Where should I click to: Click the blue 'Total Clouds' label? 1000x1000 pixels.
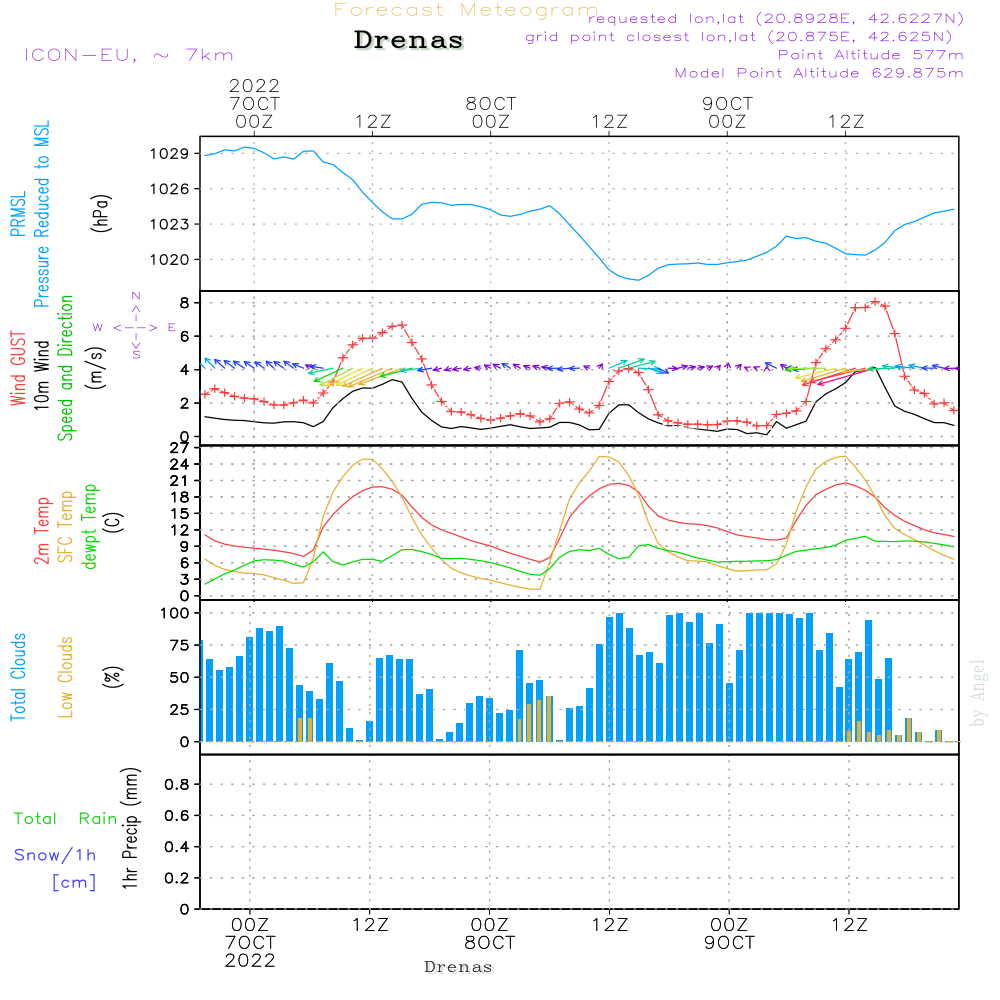point(18,677)
